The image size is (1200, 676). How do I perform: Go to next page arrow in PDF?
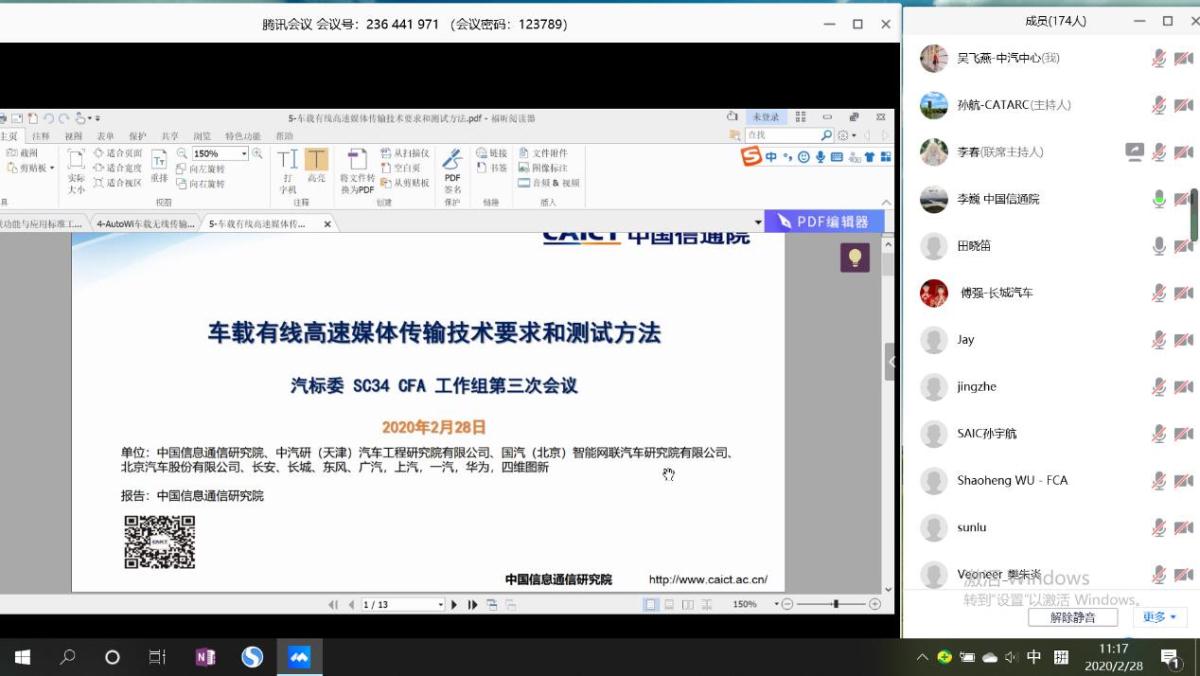(x=454, y=604)
